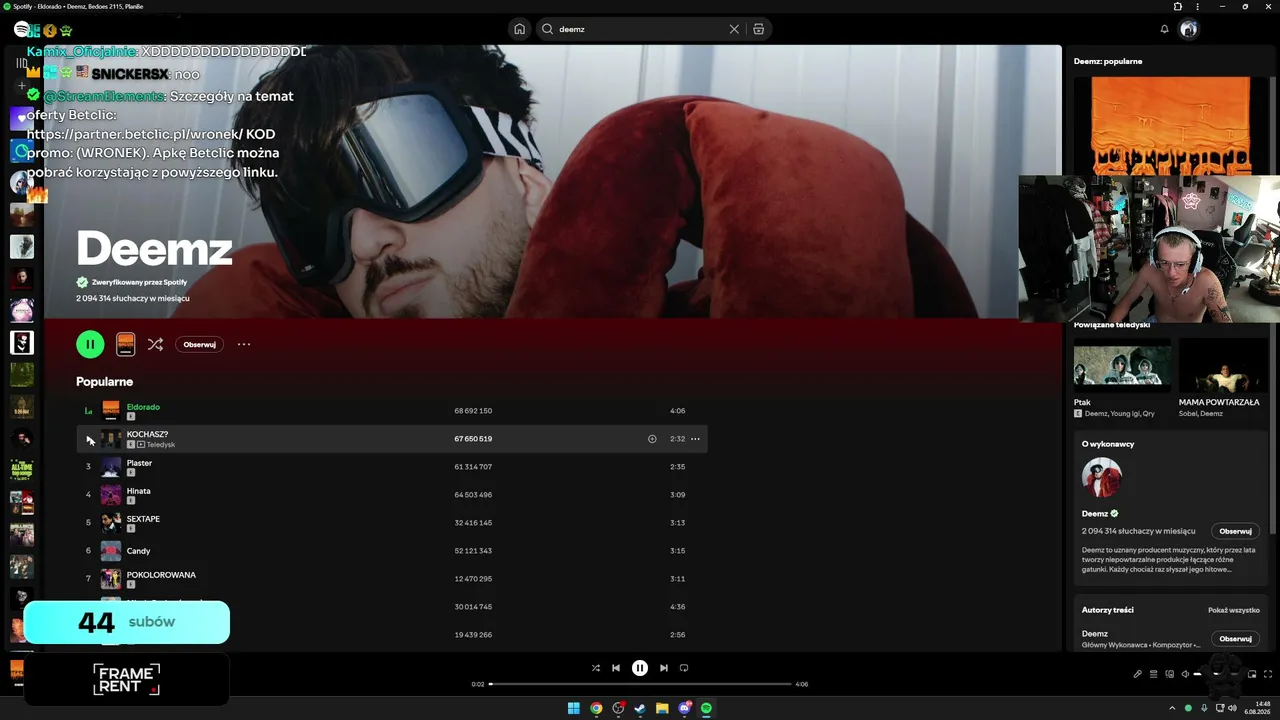
Task: Click the system tray volume icon
Action: click(1232, 708)
